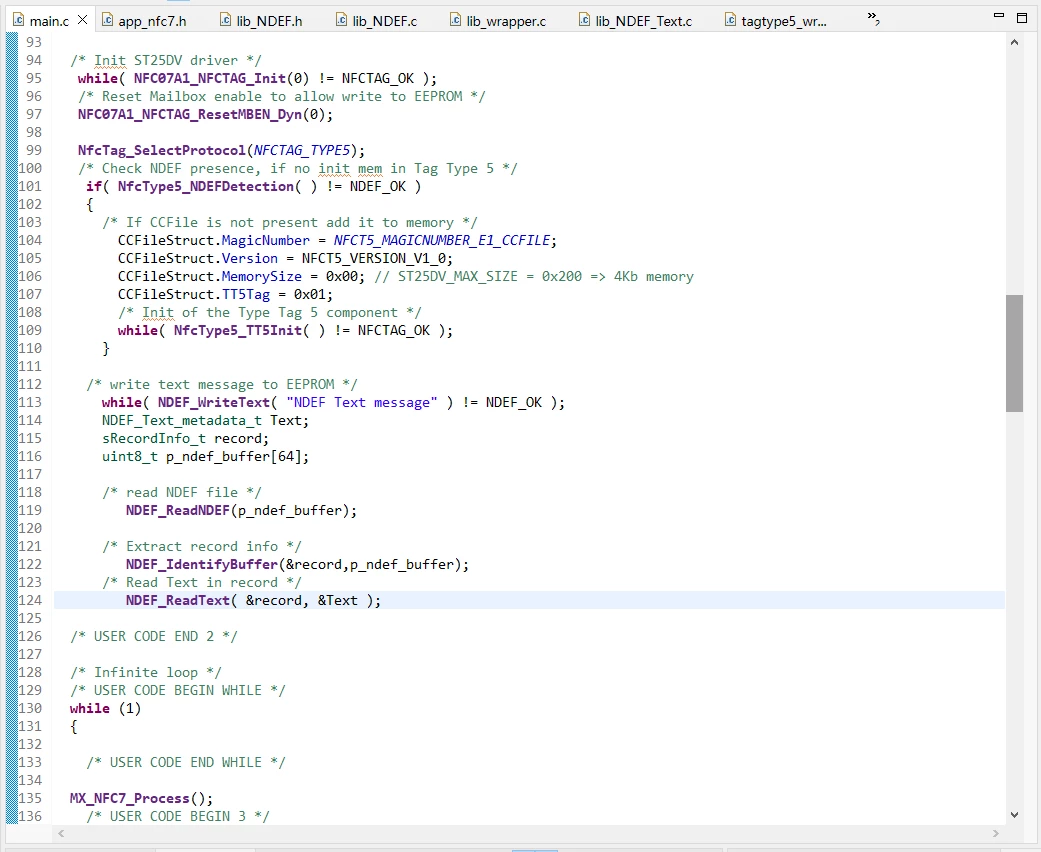Viewport: 1041px width, 852px height.
Task: Click the file icon on lib_wrapper.c tab
Action: point(455,20)
